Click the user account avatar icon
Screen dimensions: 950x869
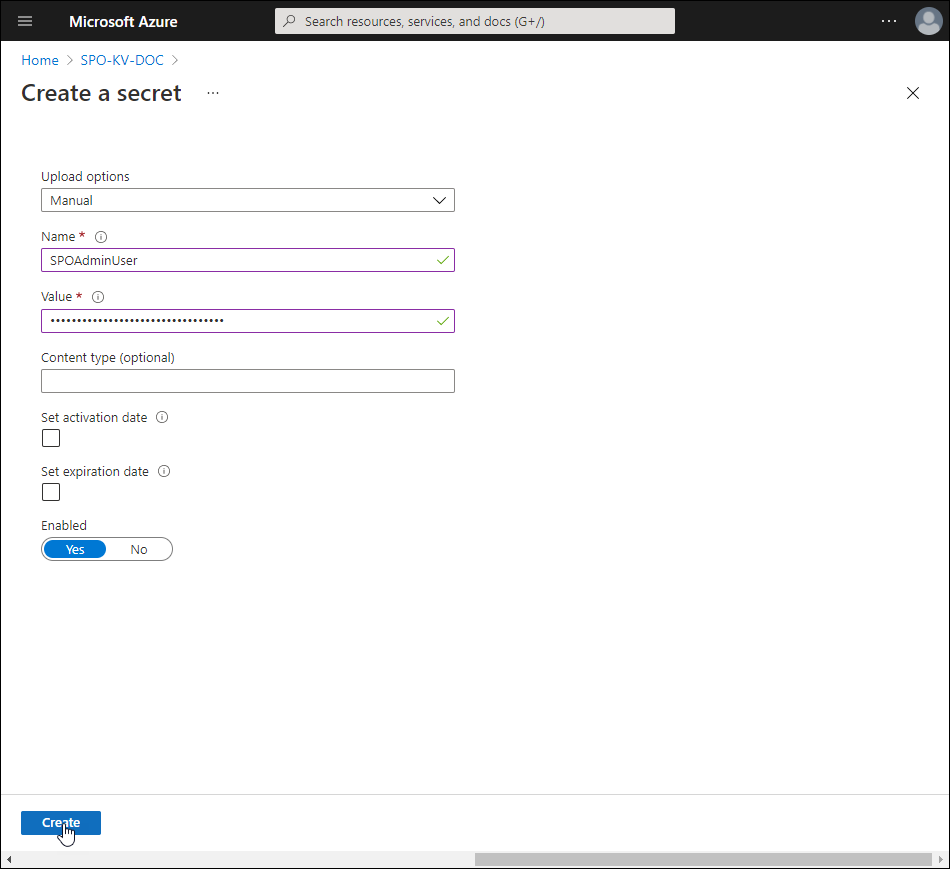click(x=928, y=21)
